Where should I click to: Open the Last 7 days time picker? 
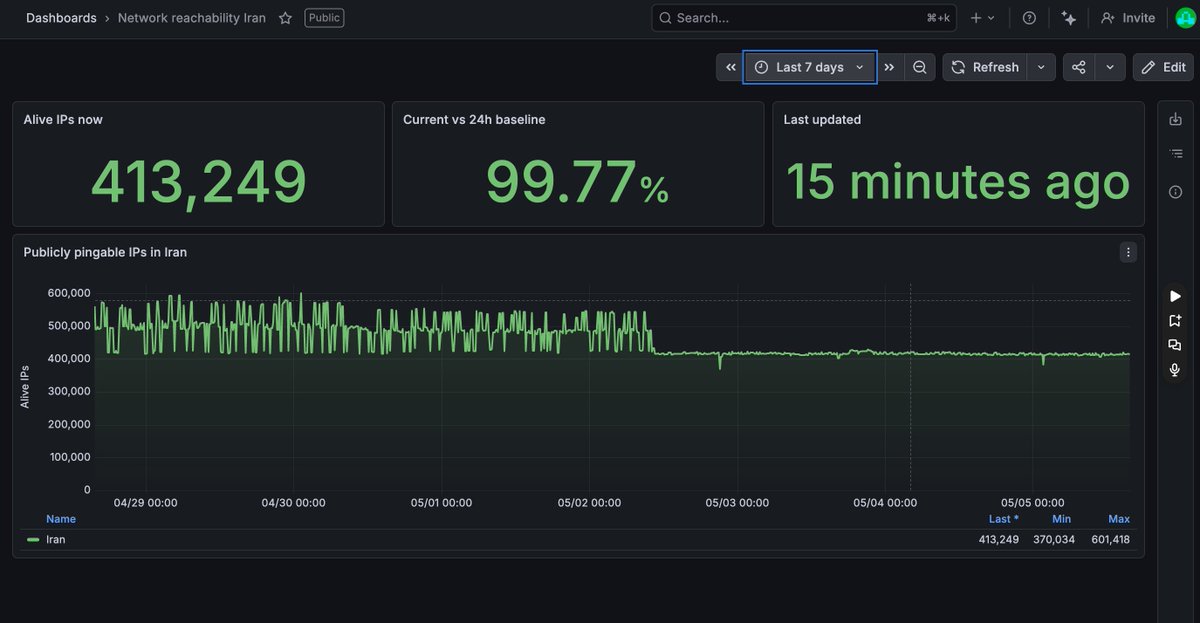click(809, 67)
